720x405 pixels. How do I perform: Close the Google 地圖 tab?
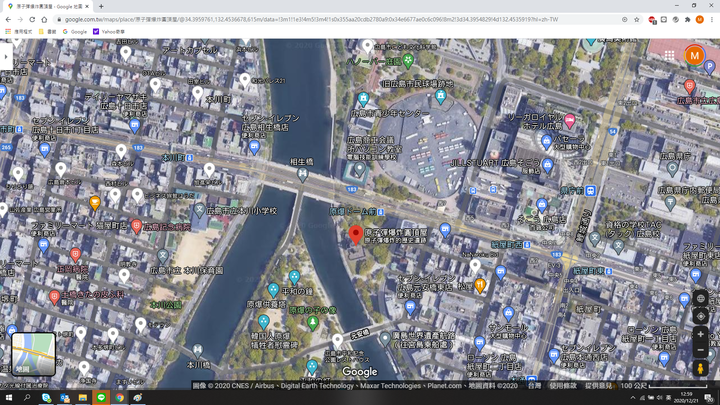(87, 6)
